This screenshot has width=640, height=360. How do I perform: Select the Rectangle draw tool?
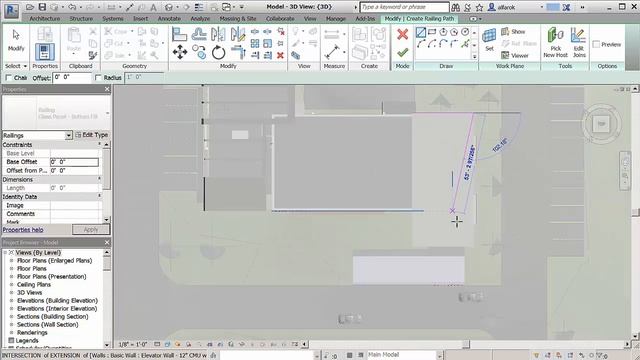(432, 32)
